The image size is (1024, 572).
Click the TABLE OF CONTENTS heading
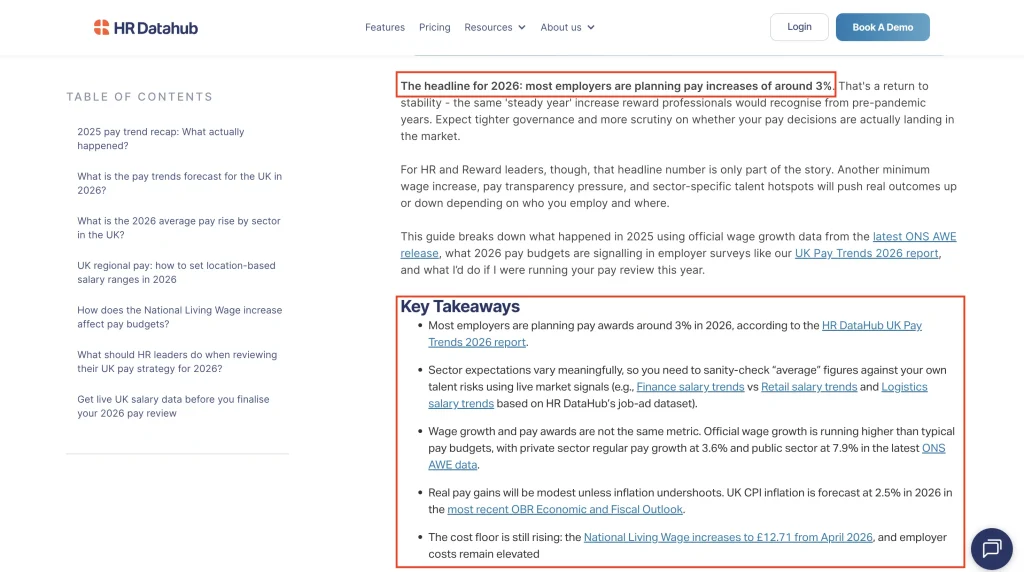[139, 97]
